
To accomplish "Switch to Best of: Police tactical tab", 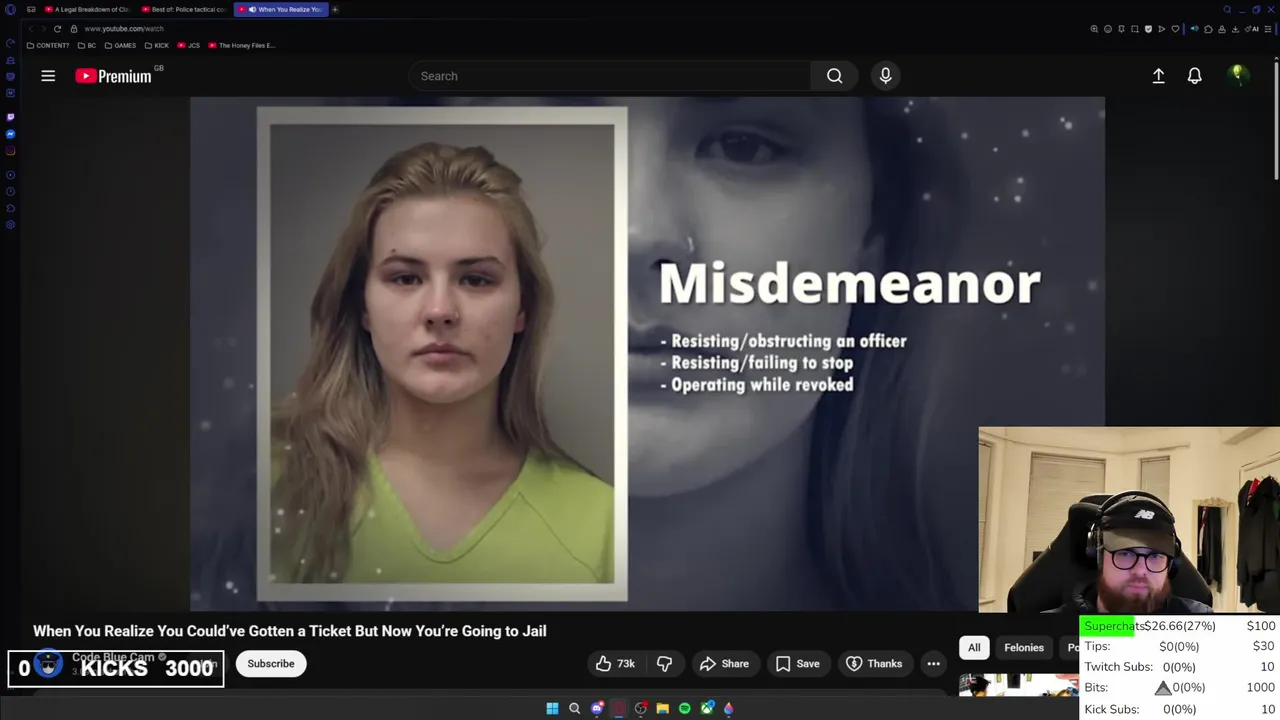I will pyautogui.click(x=185, y=9).
